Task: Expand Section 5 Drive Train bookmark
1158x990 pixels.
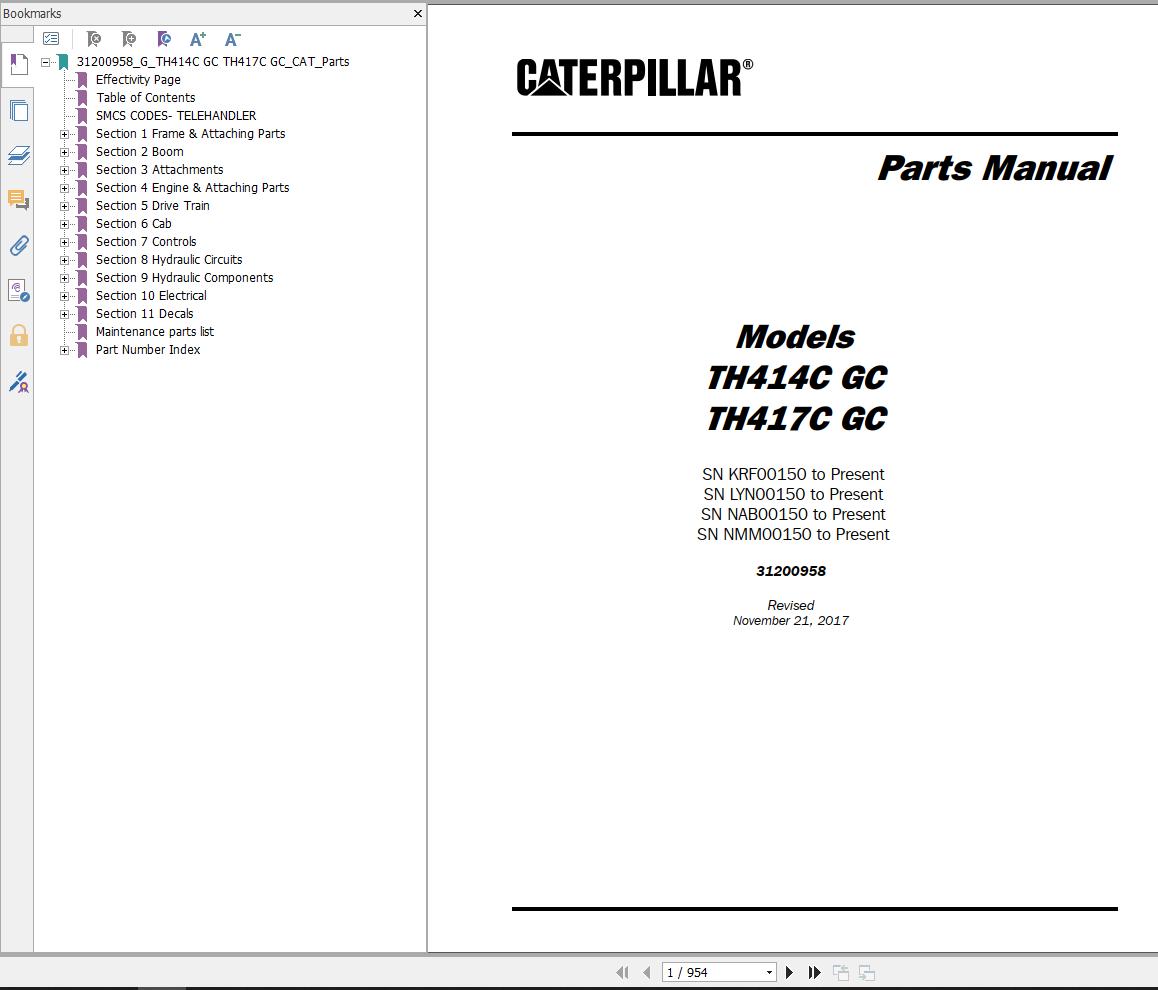Action: (64, 206)
